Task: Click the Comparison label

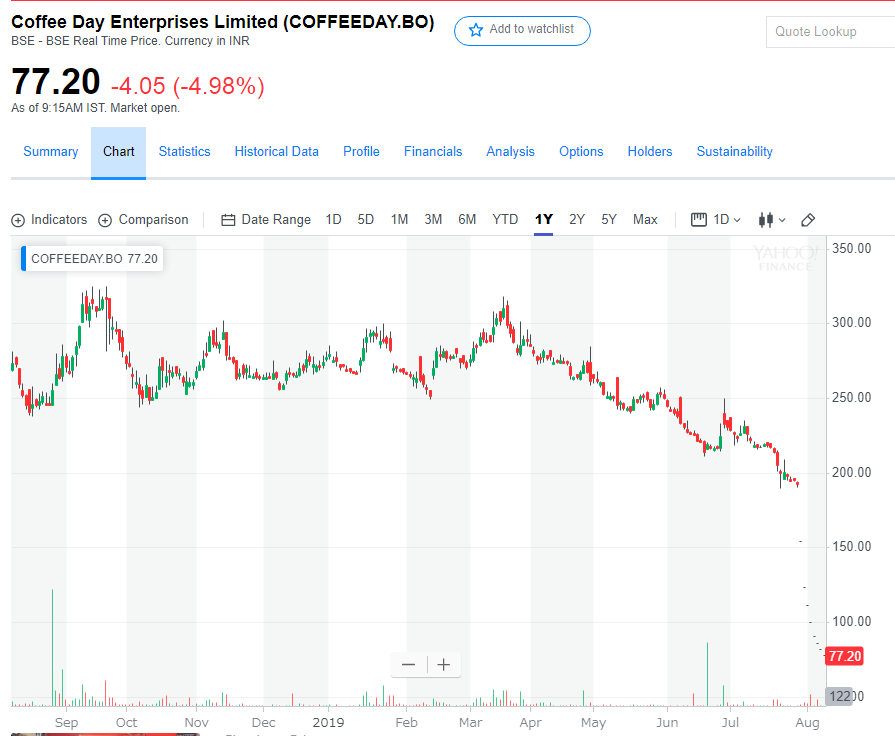Action: click(154, 220)
